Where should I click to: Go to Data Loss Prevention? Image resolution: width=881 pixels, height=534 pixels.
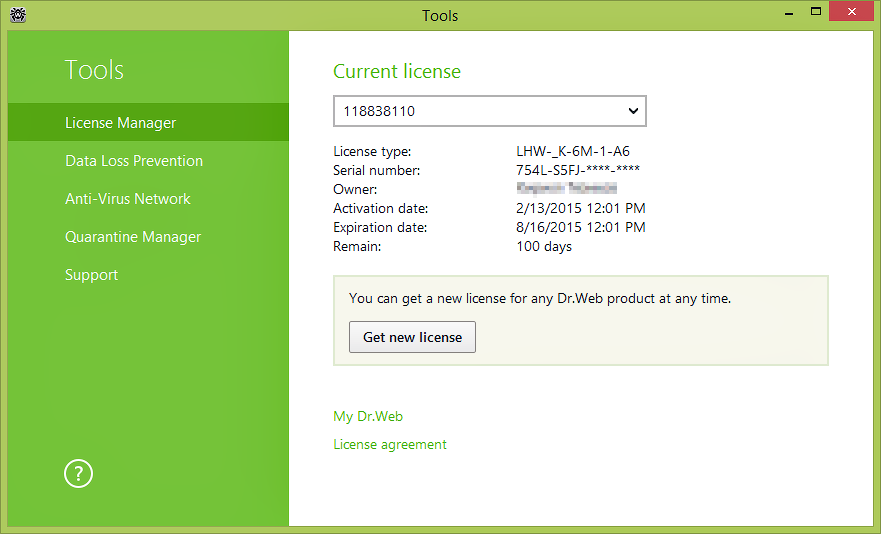click(134, 161)
